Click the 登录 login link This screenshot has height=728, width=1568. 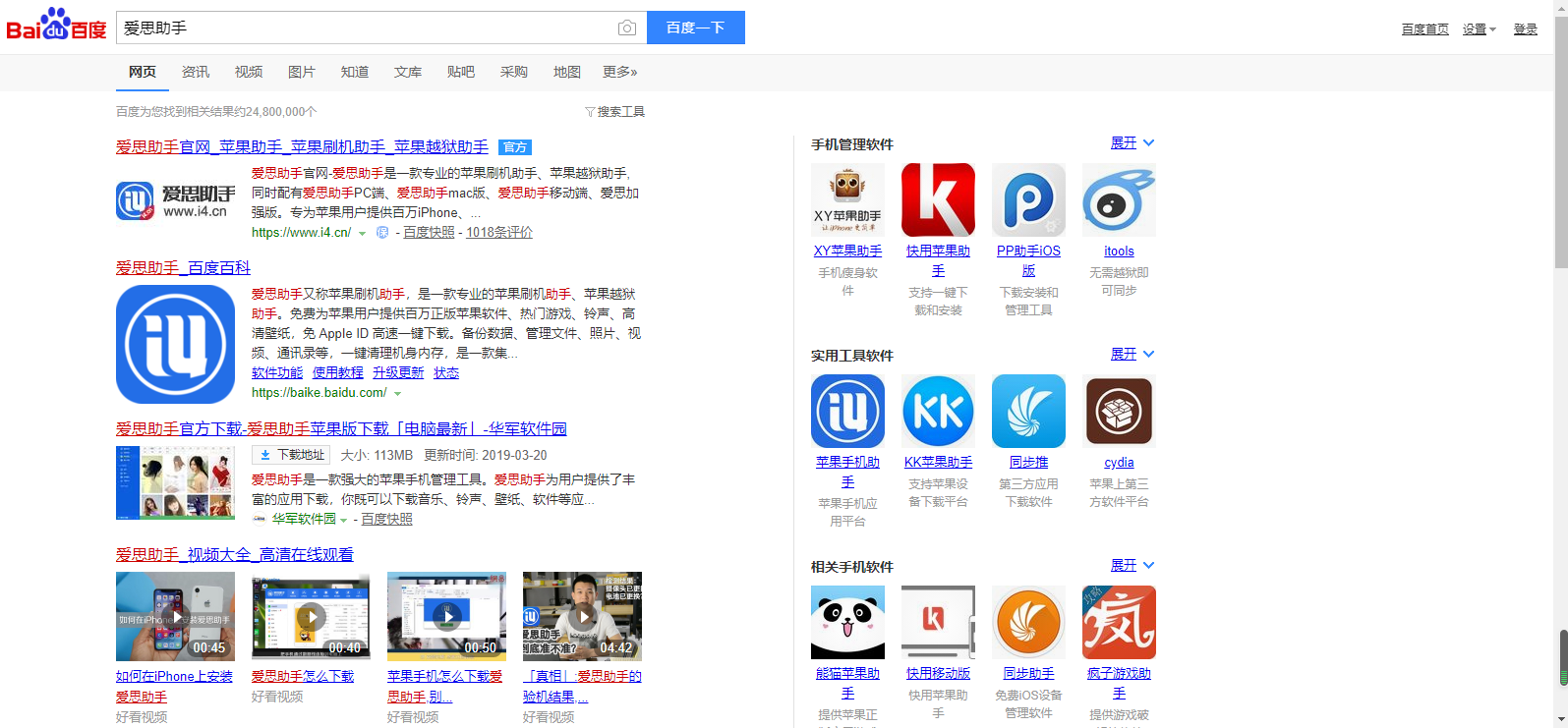pos(1526,29)
